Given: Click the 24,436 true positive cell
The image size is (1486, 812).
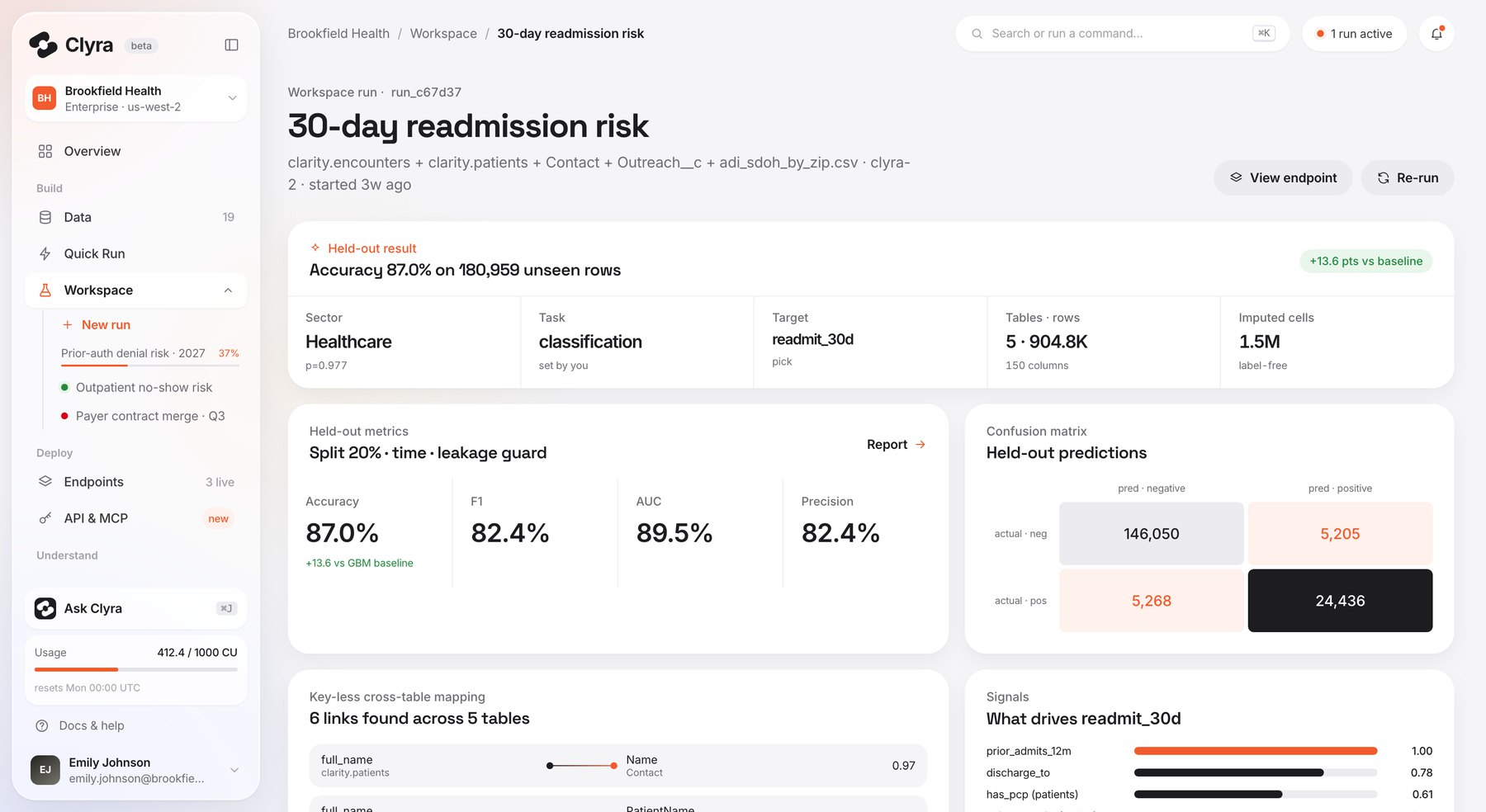Looking at the screenshot, I should point(1340,601).
